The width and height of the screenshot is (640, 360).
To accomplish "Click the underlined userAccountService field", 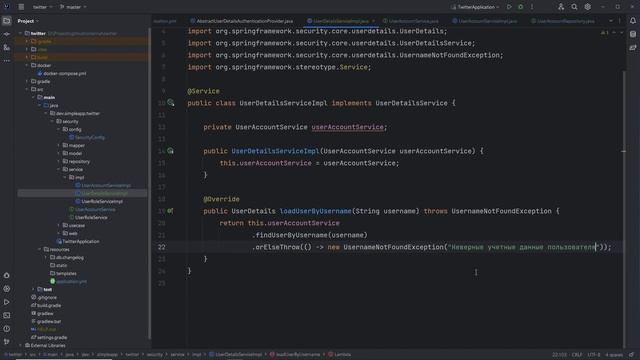I will [x=347, y=127].
